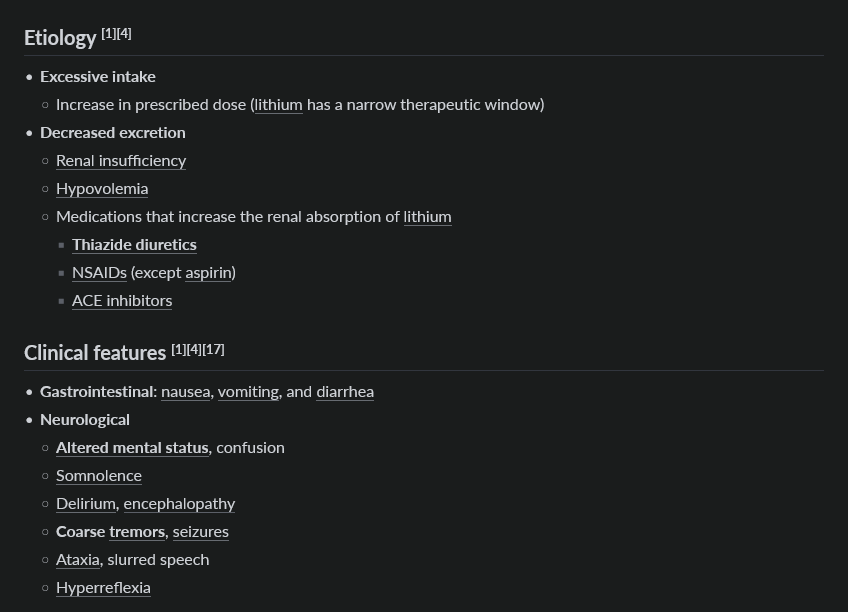Open the Somnolence link
Image resolution: width=848 pixels, height=612 pixels.
(99, 476)
